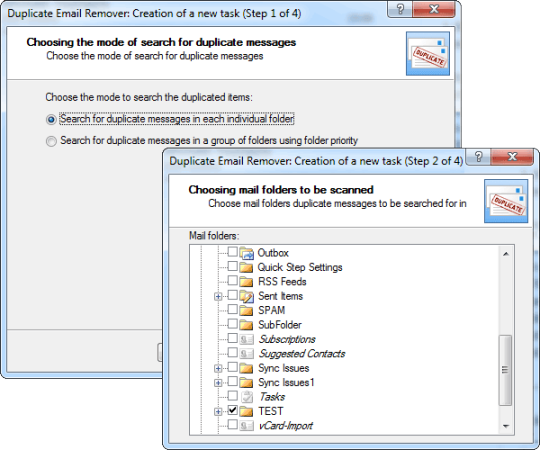Click the vCard-Import contact card icon

click(x=247, y=426)
